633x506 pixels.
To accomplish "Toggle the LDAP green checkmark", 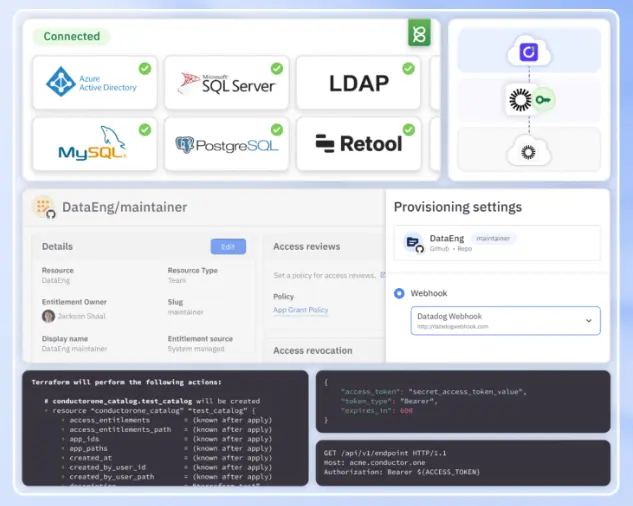I will coord(408,69).
